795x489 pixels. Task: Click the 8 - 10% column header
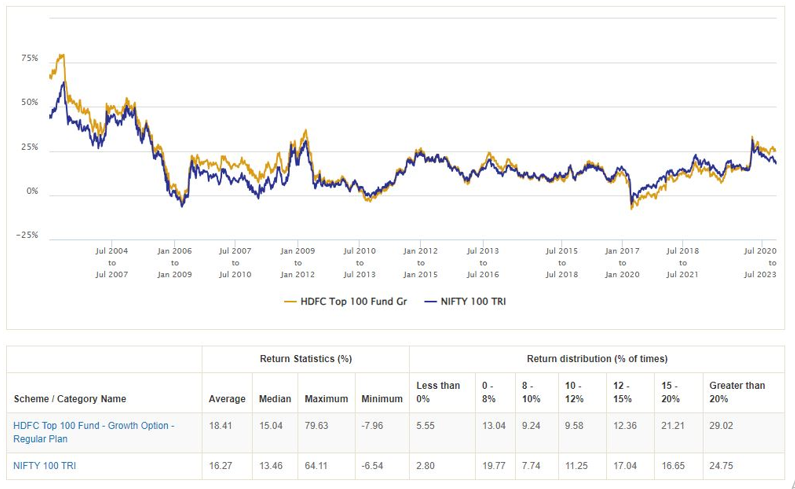531,392
